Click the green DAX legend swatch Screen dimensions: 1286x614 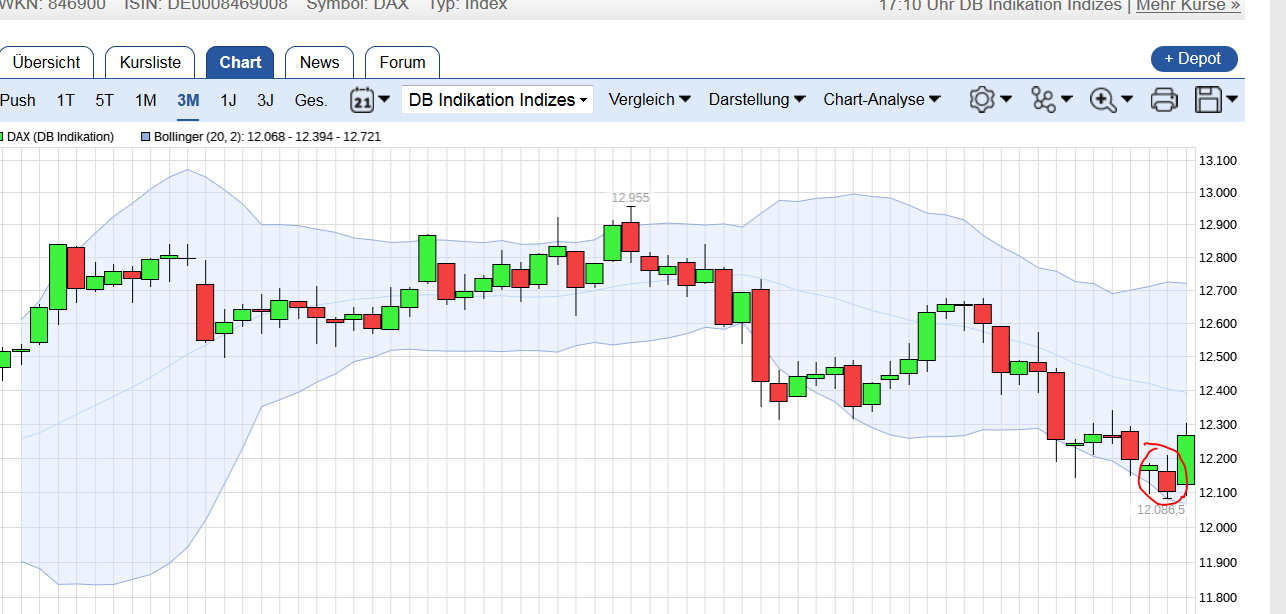click(x=1, y=137)
